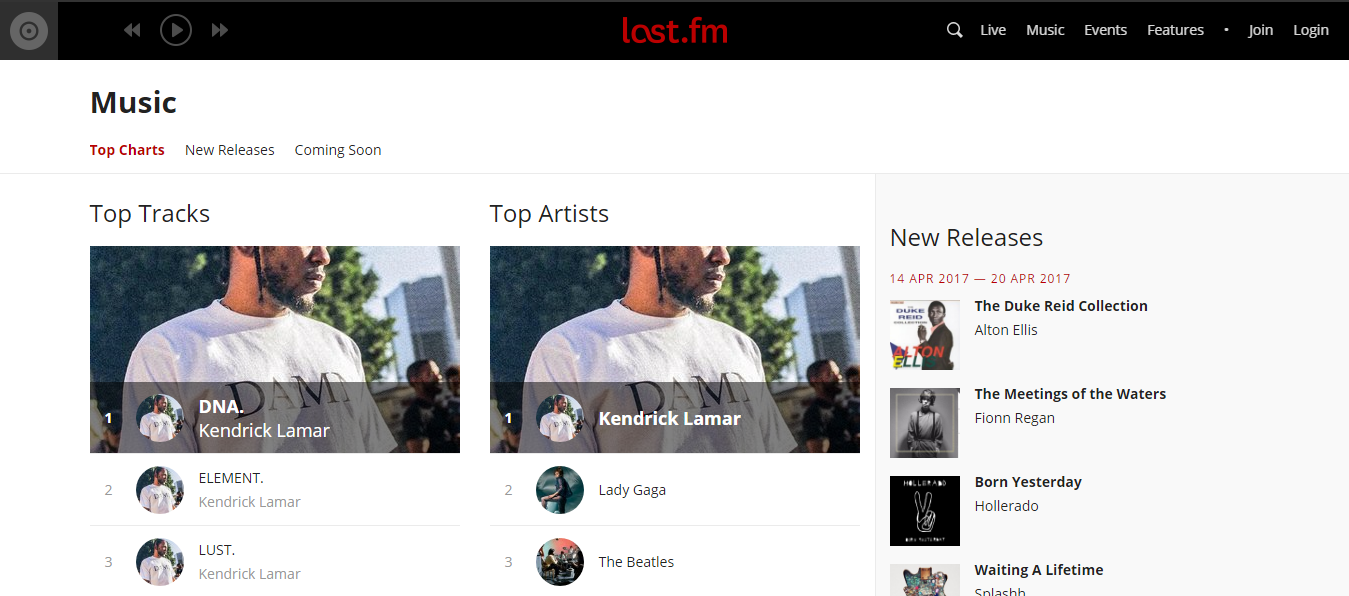Open the ELEMENT. track link
1349x596 pixels.
tap(231, 478)
